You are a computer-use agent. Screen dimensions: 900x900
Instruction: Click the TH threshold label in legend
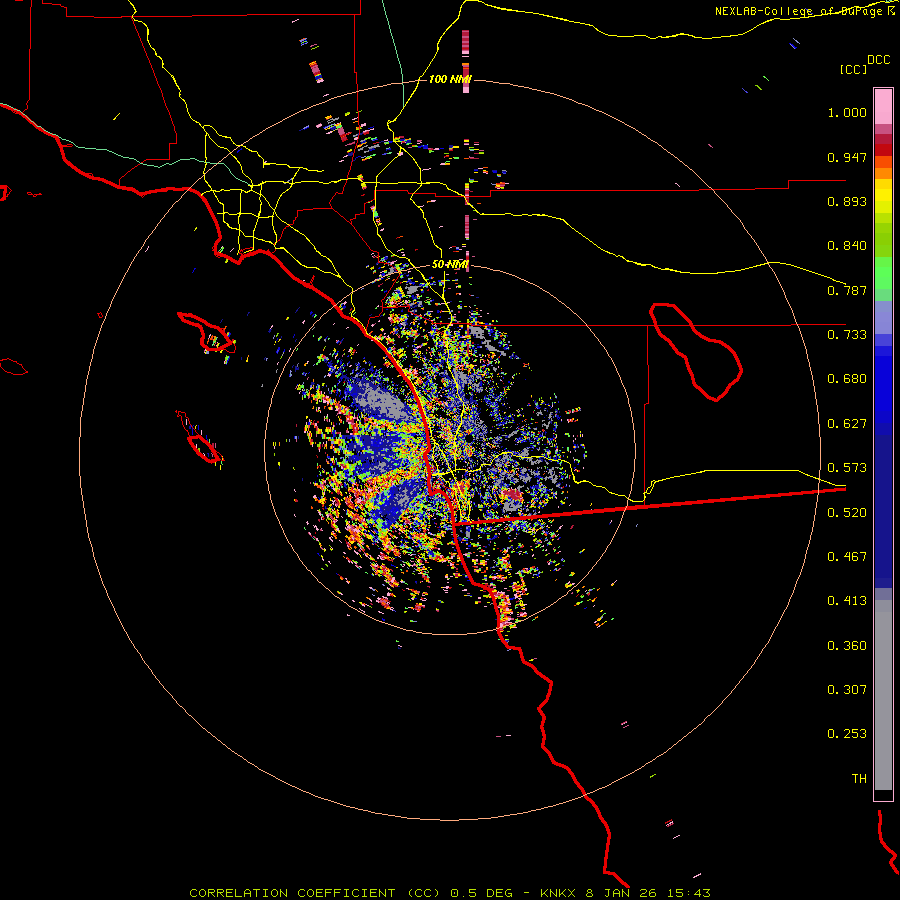(859, 779)
